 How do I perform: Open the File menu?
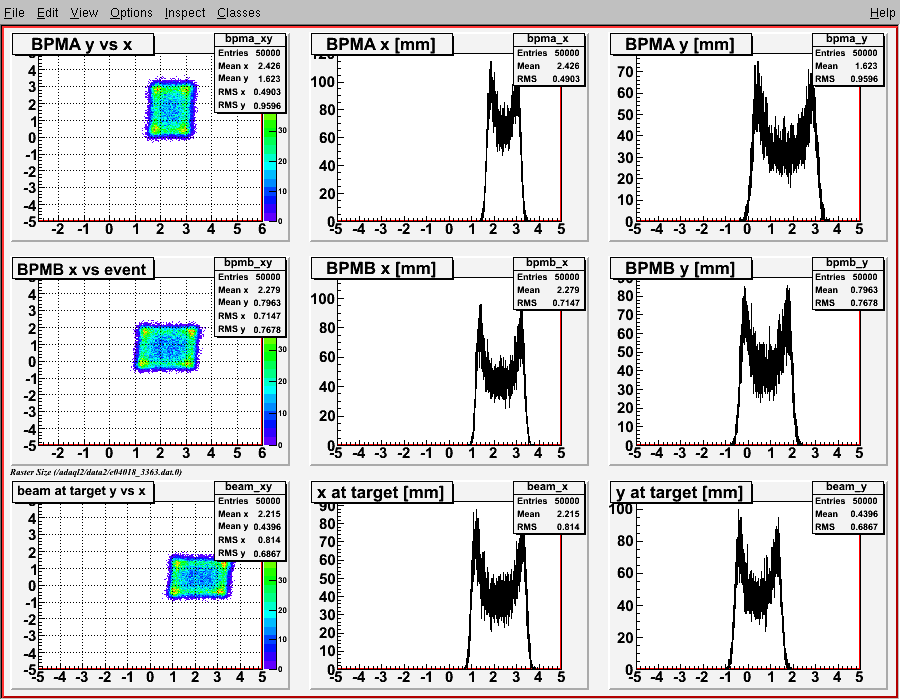pyautogui.click(x=14, y=13)
